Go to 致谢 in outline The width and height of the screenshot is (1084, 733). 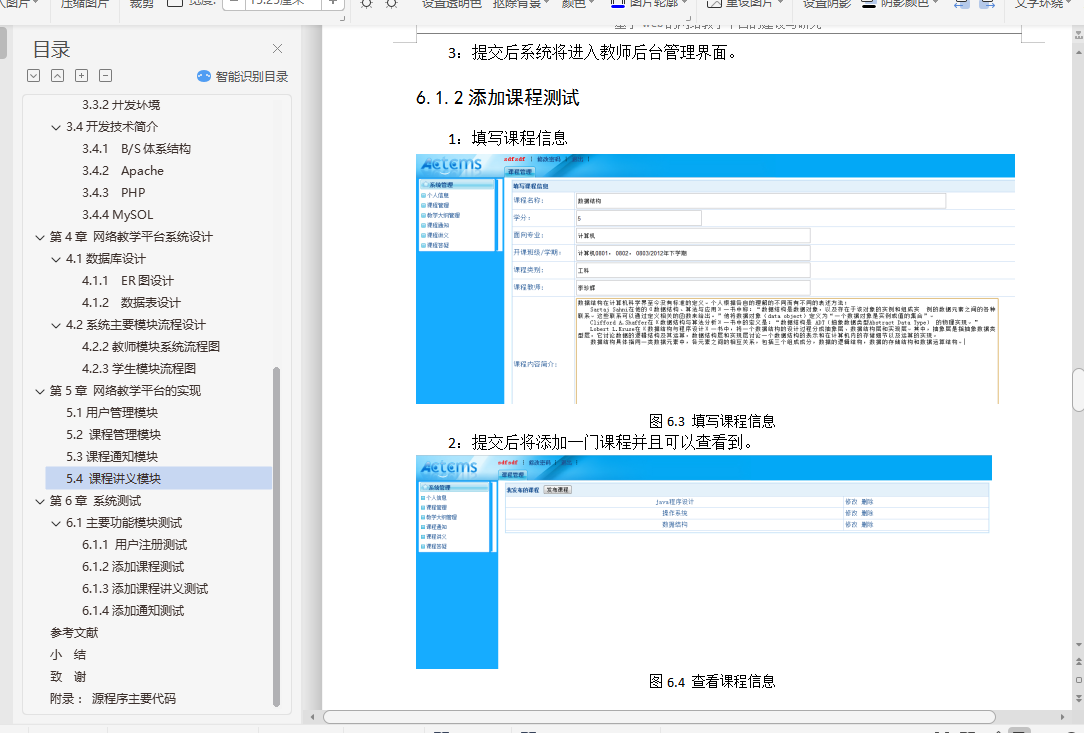point(68,677)
